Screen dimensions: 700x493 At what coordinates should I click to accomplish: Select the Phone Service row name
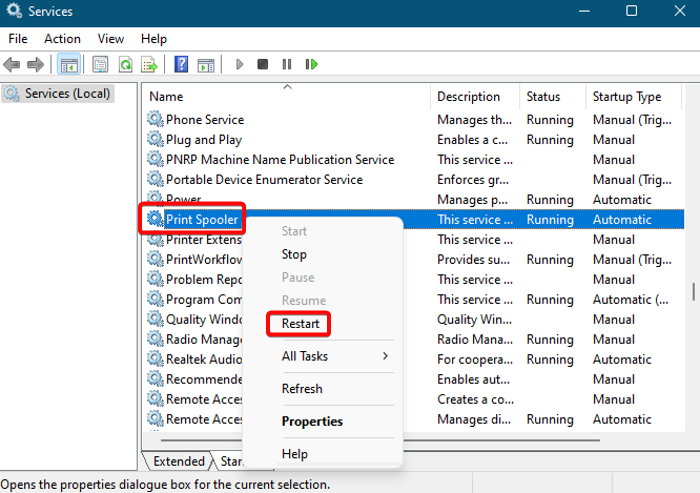click(205, 120)
